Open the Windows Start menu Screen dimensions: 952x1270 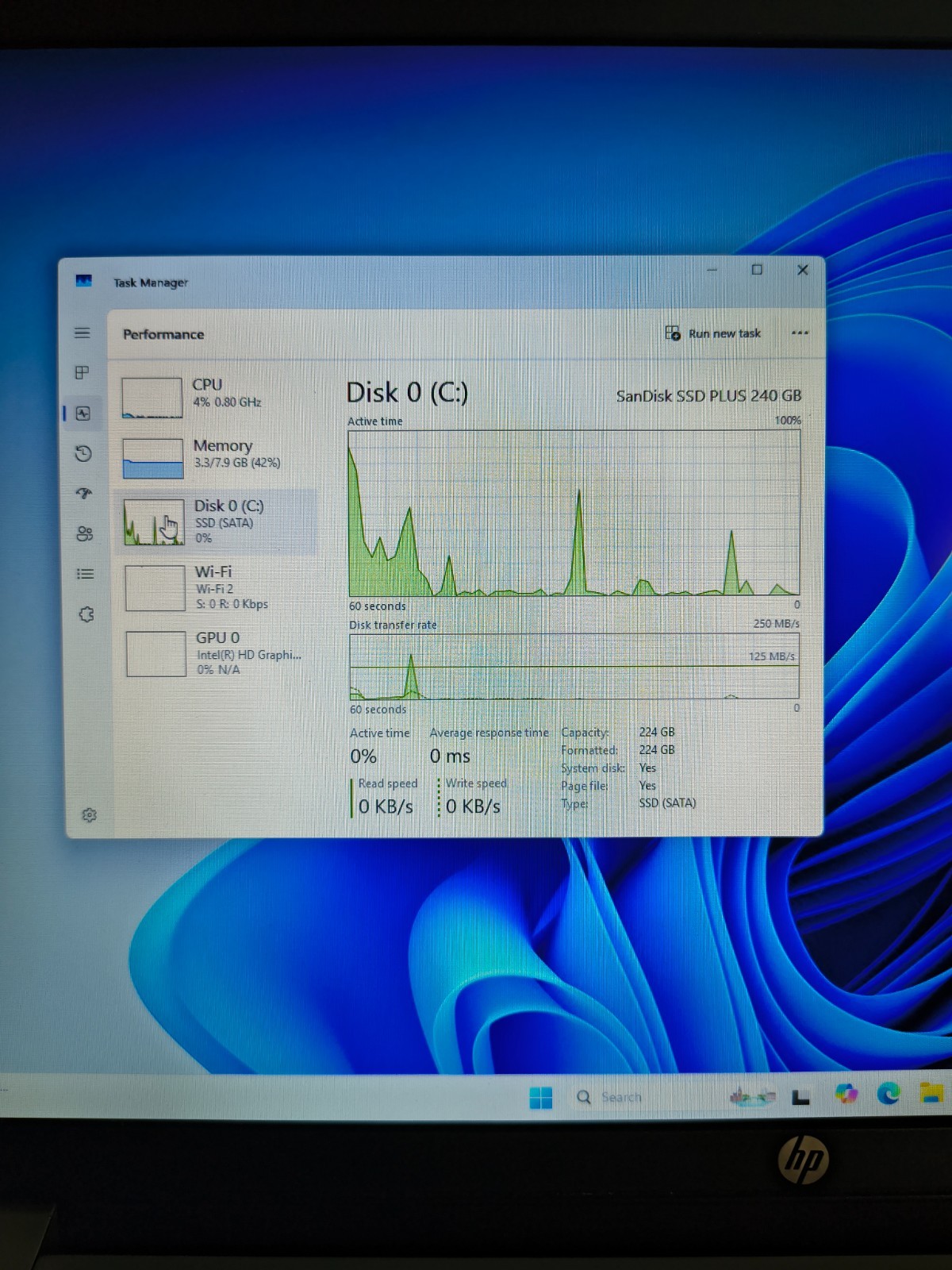[x=540, y=1097]
